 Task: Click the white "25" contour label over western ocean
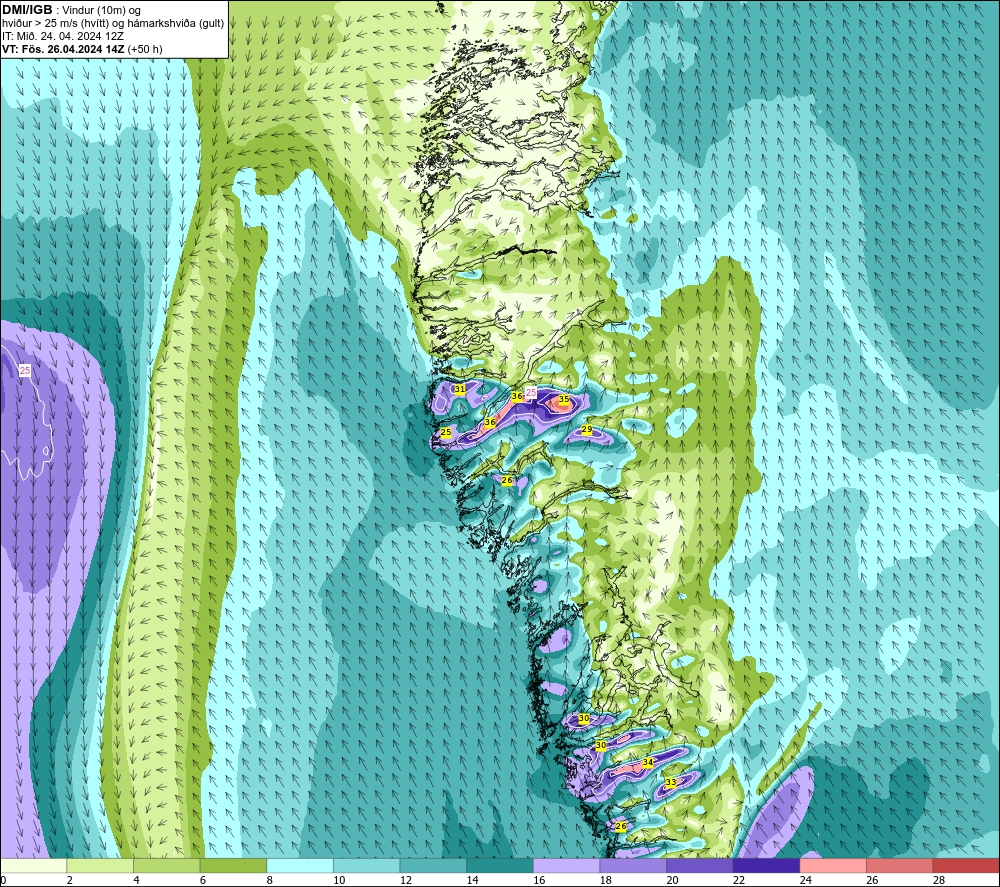[25, 370]
